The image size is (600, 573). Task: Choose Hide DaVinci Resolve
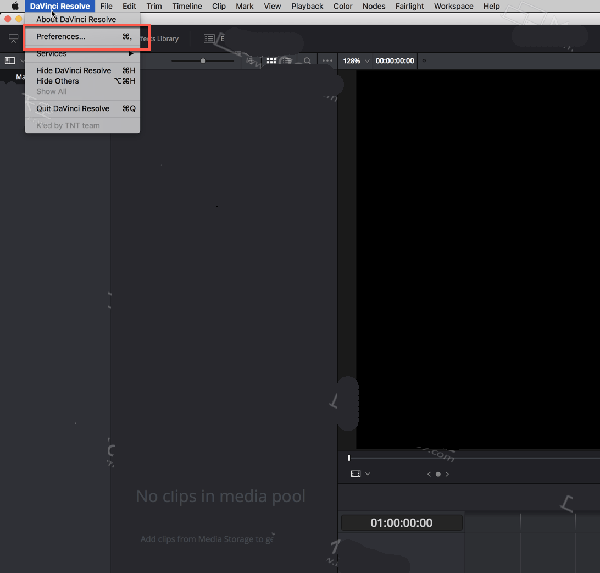coord(82,70)
